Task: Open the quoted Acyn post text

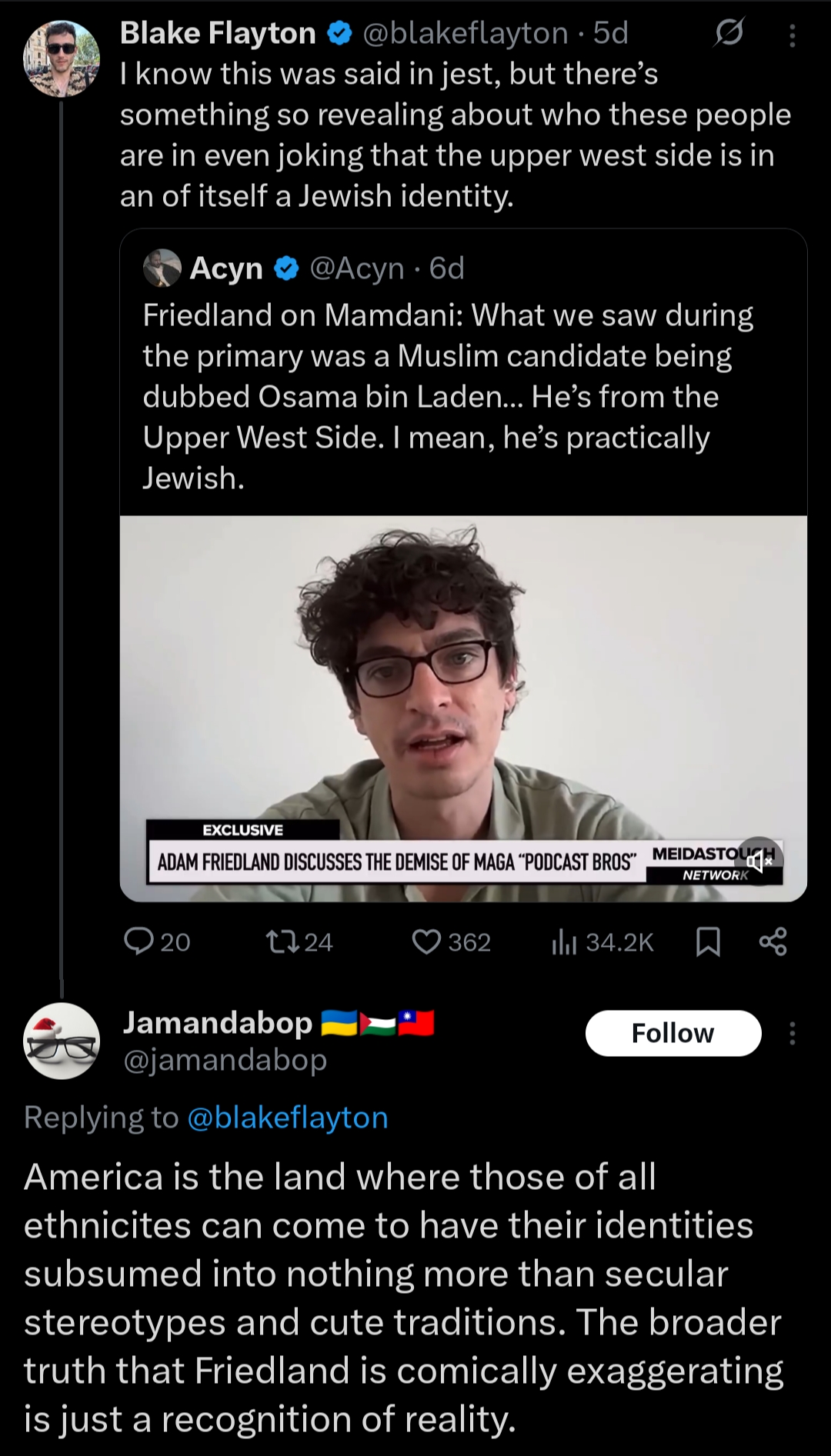Action: 446,396
